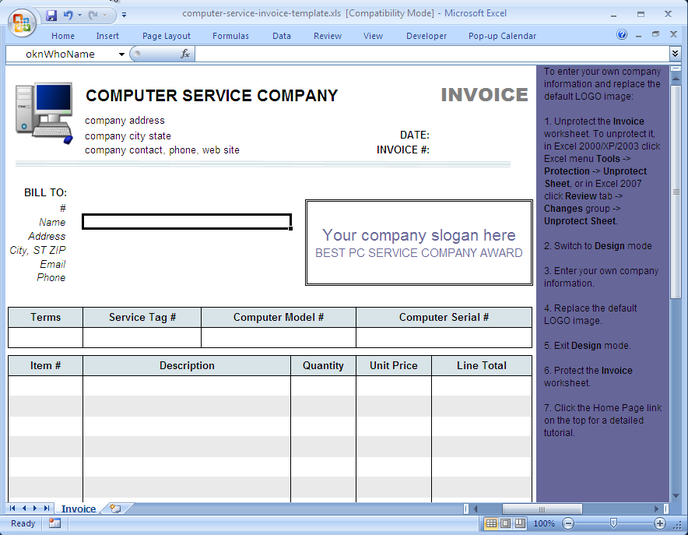The height and width of the screenshot is (535, 688).
Task: Click 'company contact, phone, web site'
Action: click(x=162, y=150)
